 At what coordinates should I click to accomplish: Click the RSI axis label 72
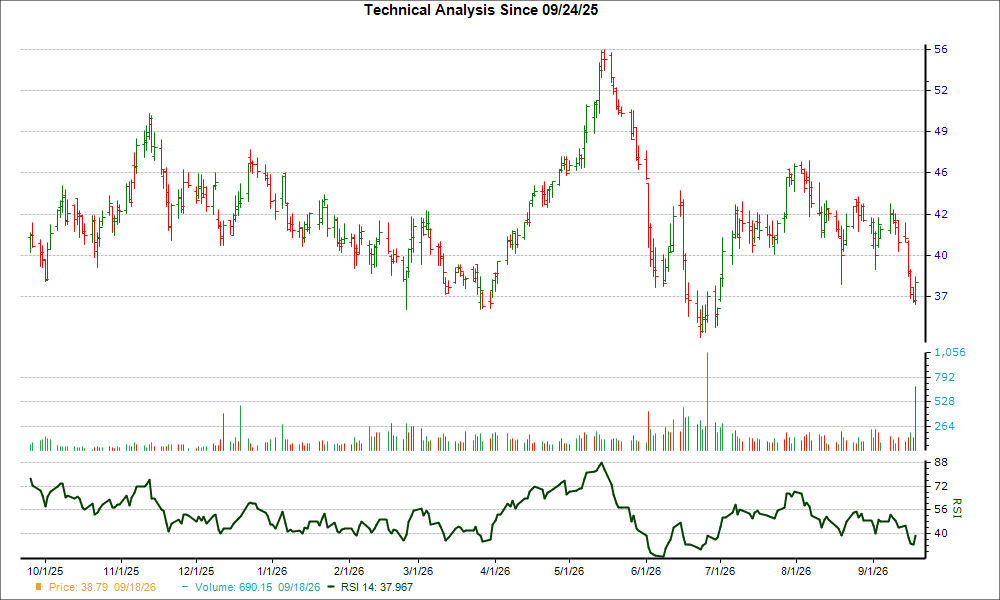[941, 487]
